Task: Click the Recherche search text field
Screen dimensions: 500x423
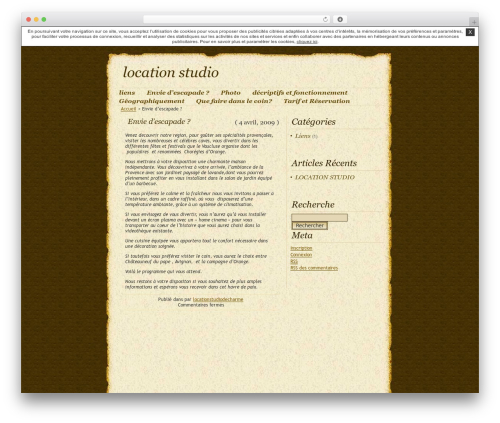Action: click(x=319, y=218)
